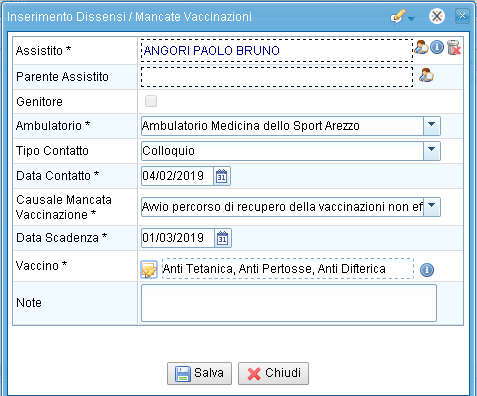Open the calendar picker for Data Contatto
The image size is (477, 396).
pos(222,176)
